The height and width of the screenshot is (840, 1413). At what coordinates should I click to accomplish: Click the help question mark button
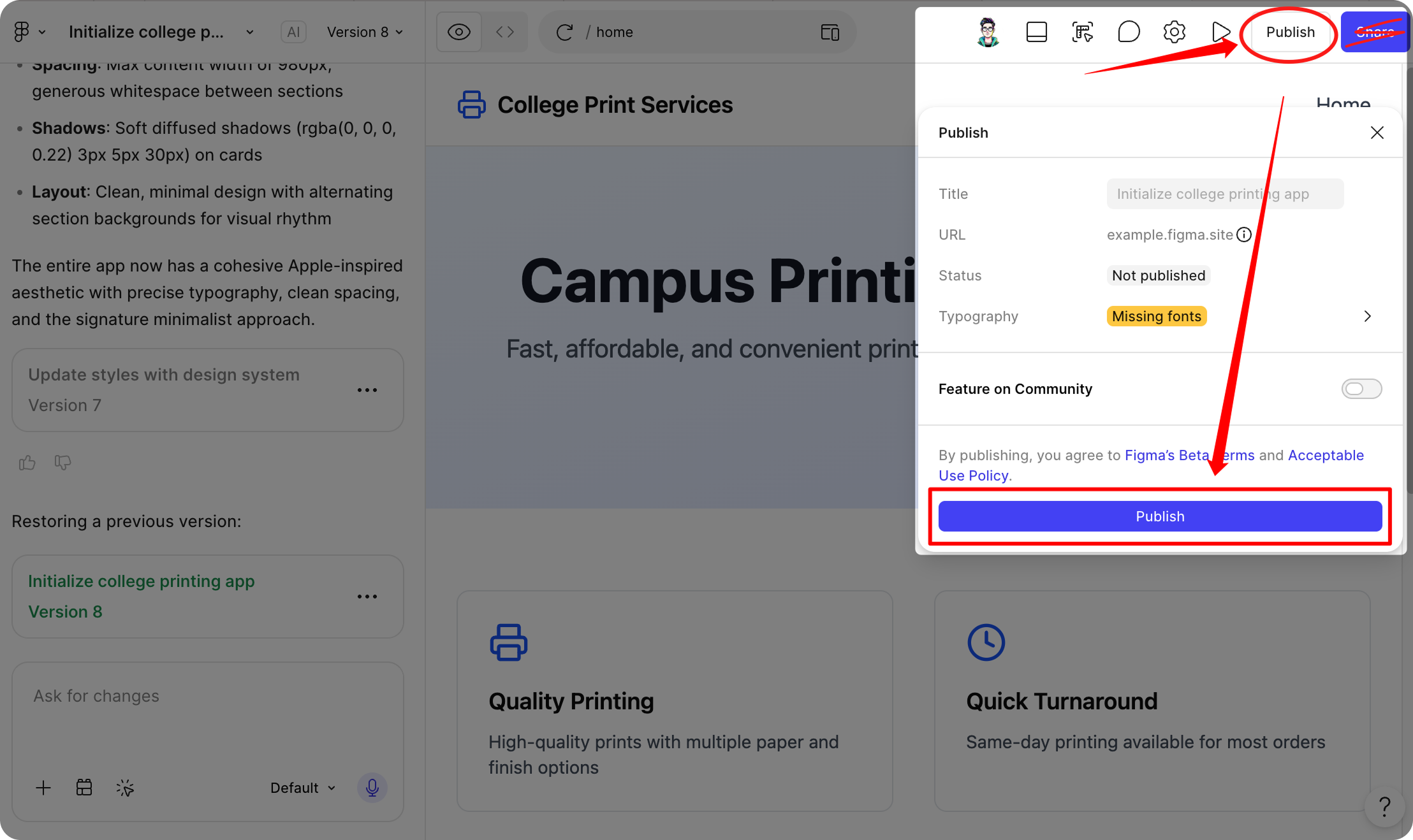[1384, 807]
